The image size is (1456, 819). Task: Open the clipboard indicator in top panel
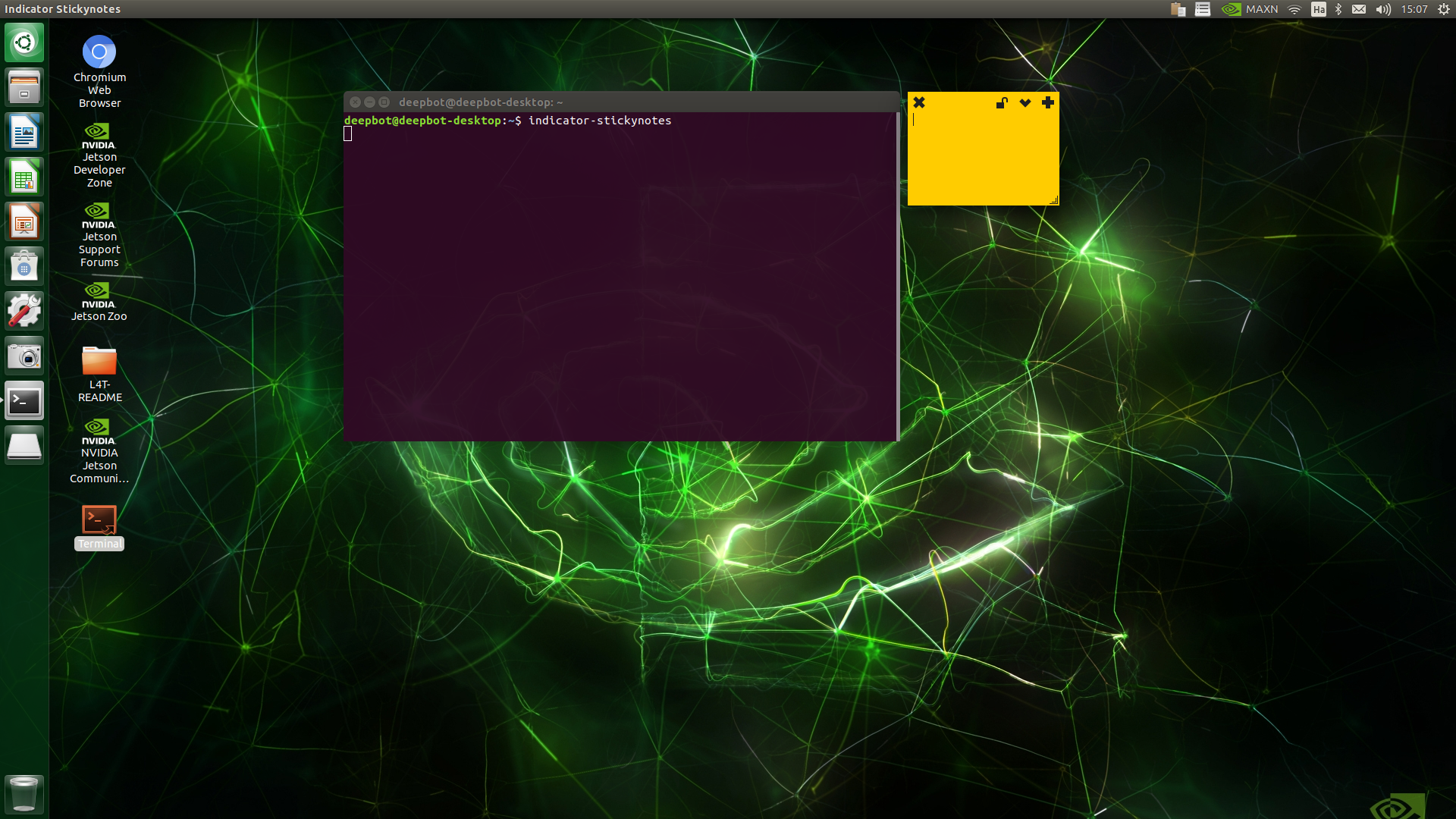[x=1178, y=9]
